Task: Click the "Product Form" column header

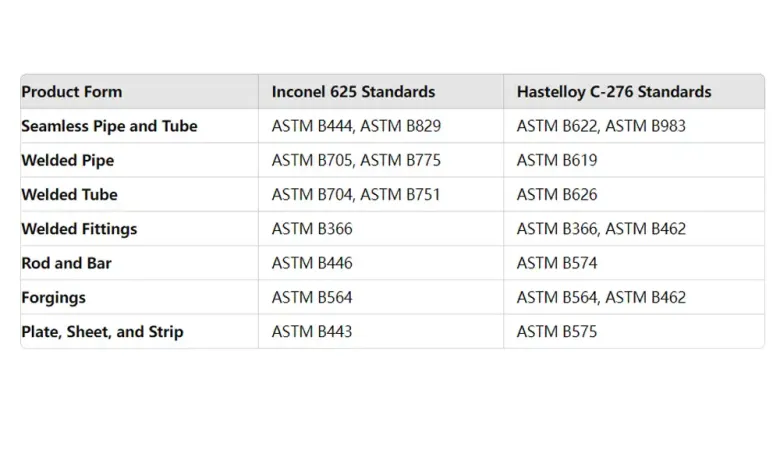Action: [72, 92]
